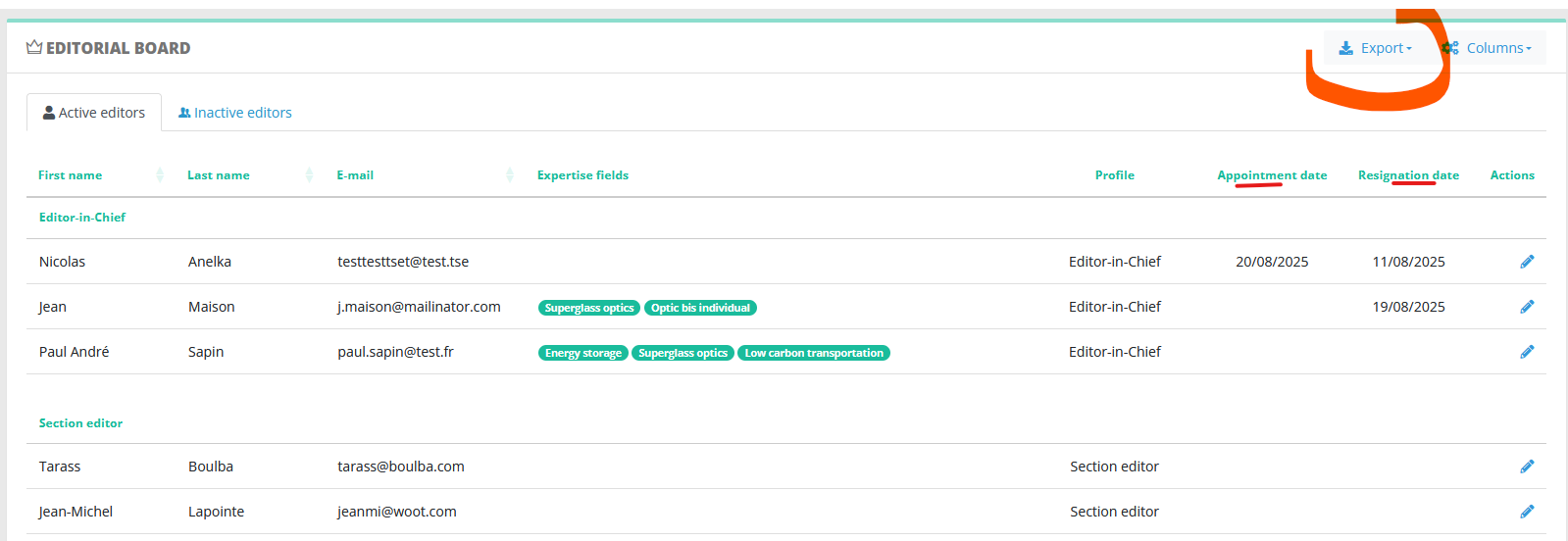1568x541 pixels.
Task: Click the Profile column header
Action: (x=1115, y=175)
